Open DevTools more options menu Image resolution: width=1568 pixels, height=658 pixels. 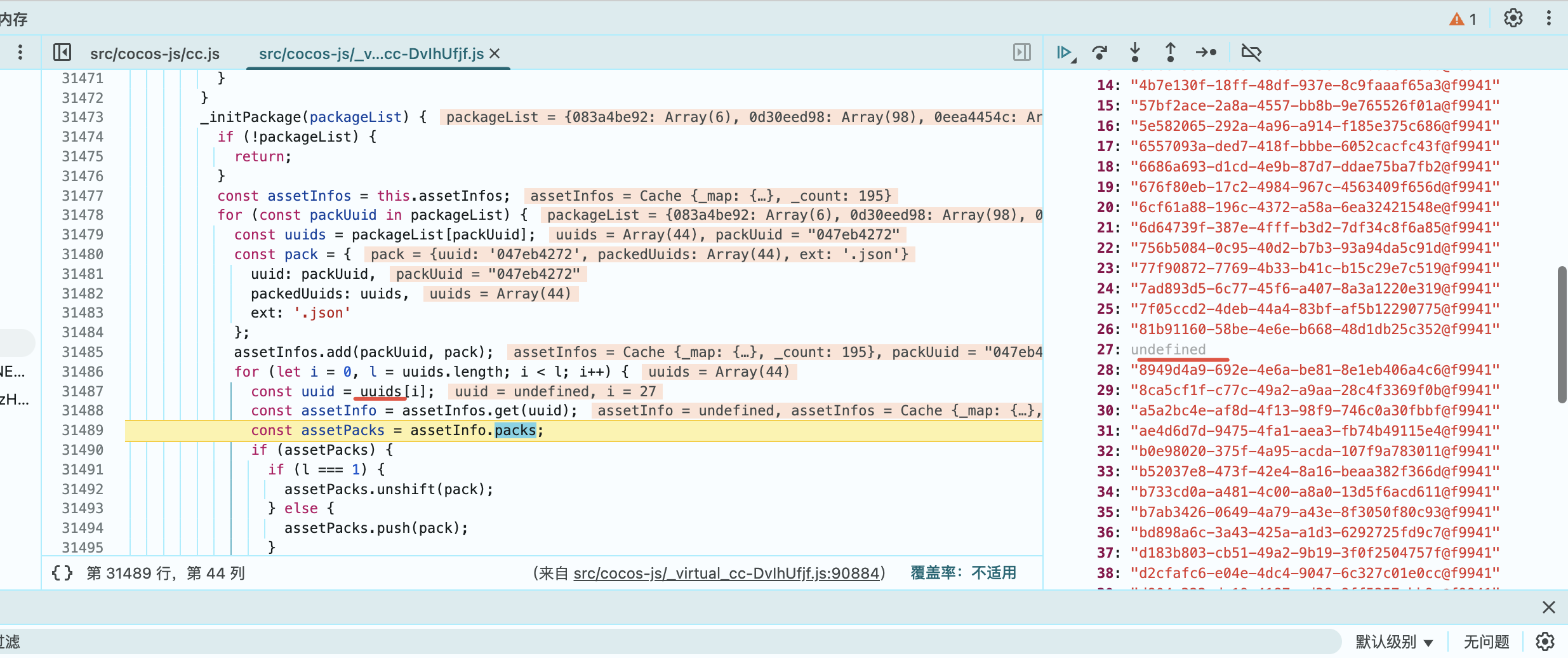(1549, 18)
